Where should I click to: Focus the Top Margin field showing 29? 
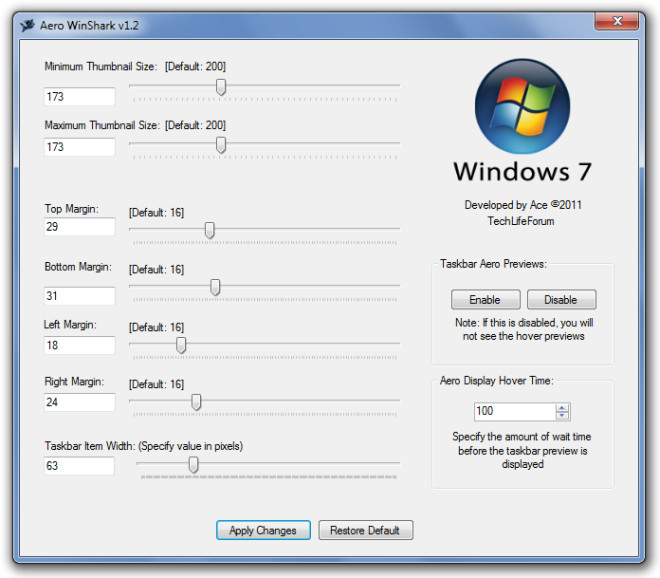[80, 226]
